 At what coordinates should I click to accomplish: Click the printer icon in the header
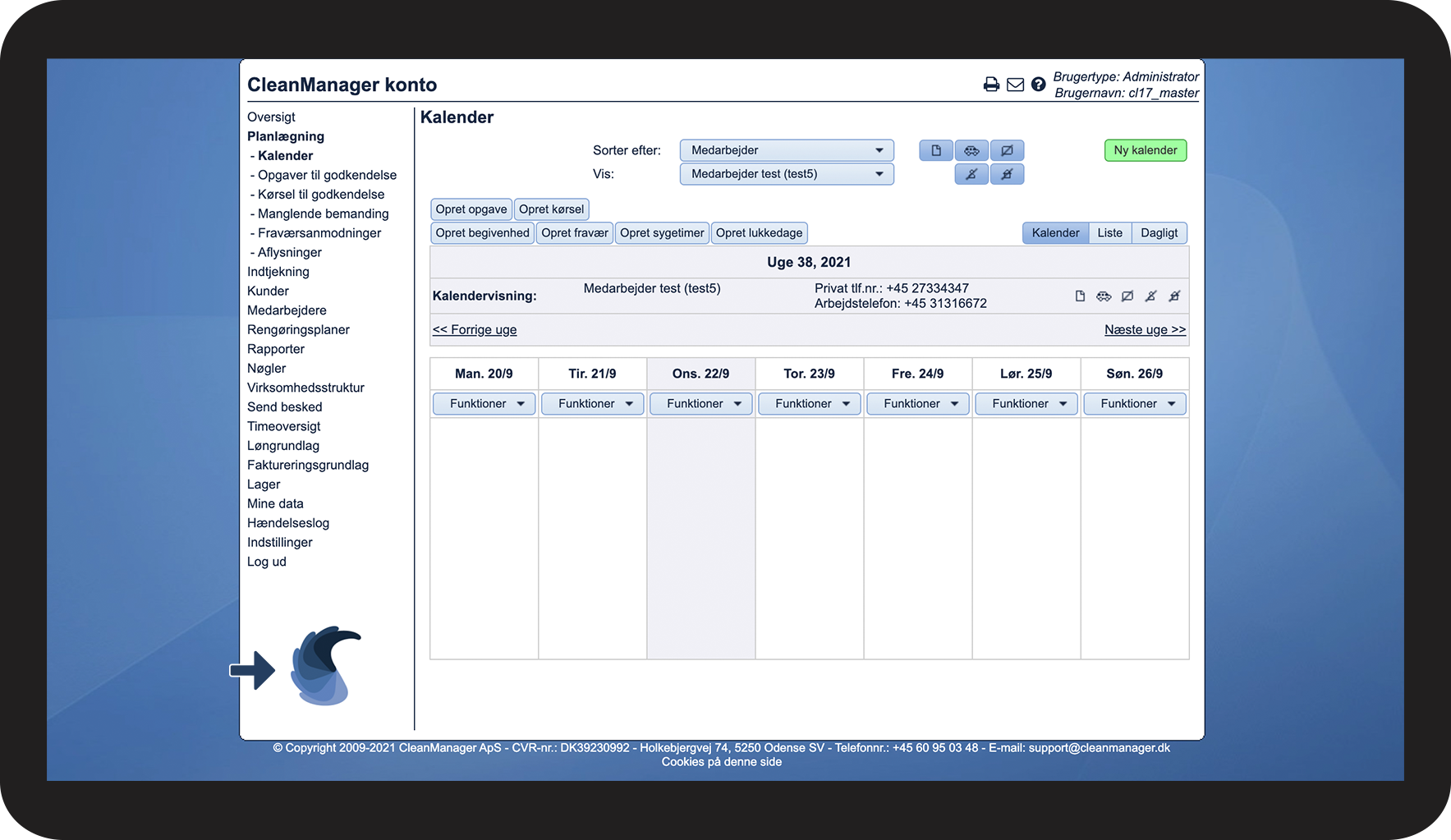pos(991,85)
